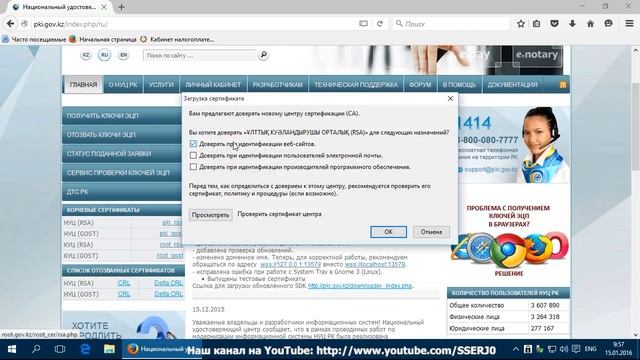Reload the page with refresh icon
Viewport: 640px width, 360px height.
pos(380,24)
